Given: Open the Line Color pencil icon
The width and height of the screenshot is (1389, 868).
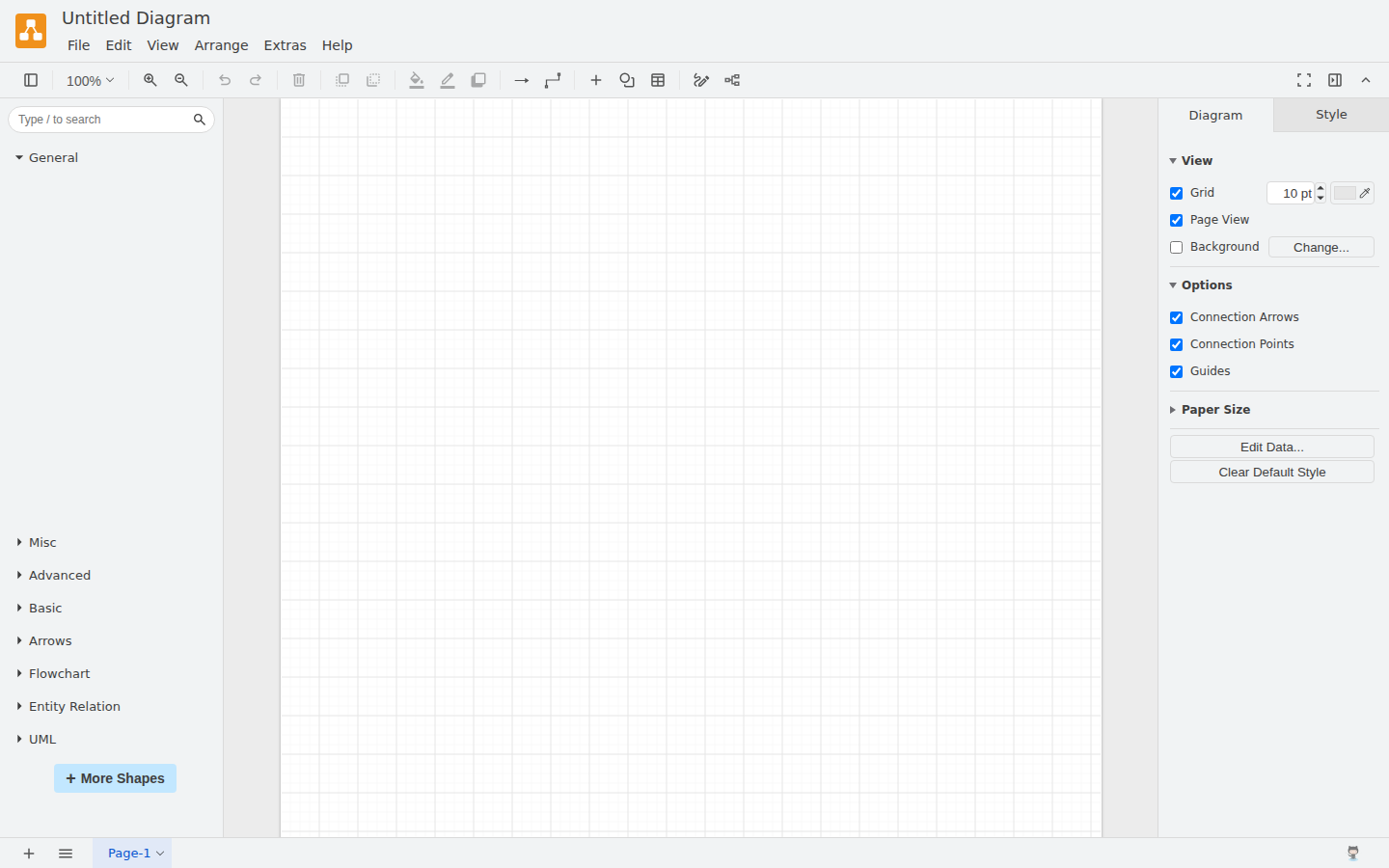Looking at the screenshot, I should 448,80.
